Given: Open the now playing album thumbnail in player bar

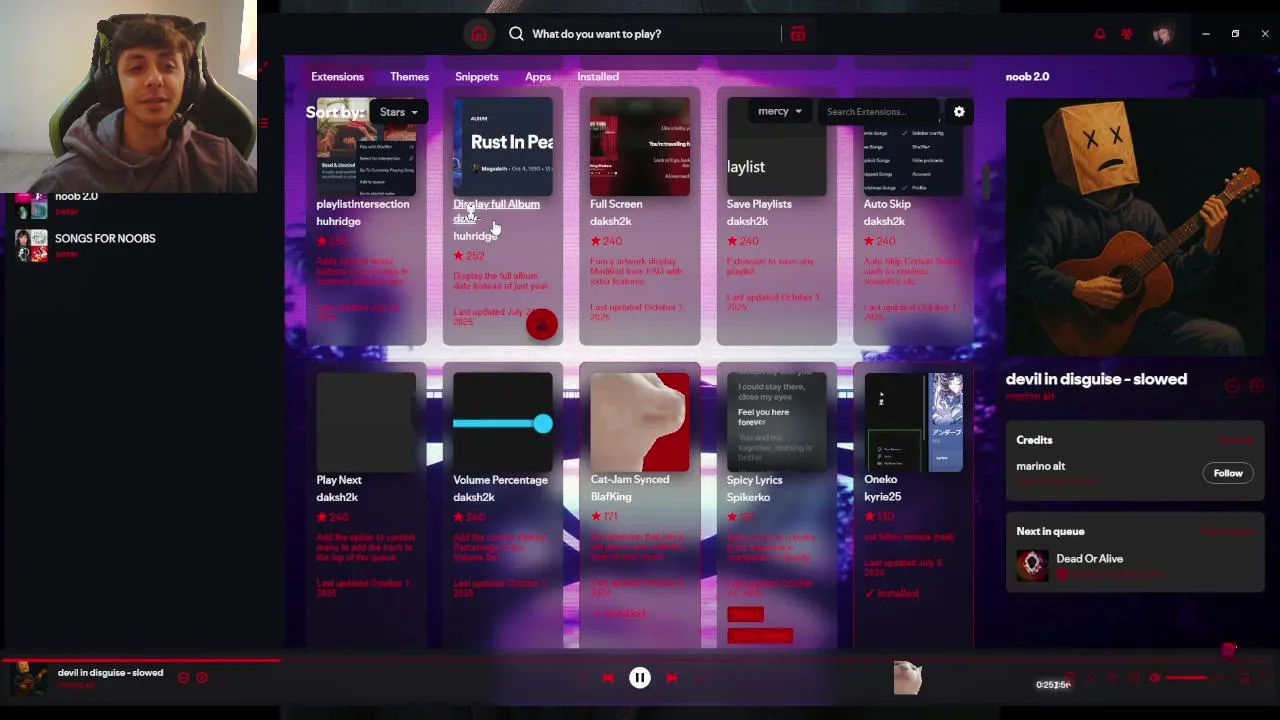Looking at the screenshot, I should point(29,678).
